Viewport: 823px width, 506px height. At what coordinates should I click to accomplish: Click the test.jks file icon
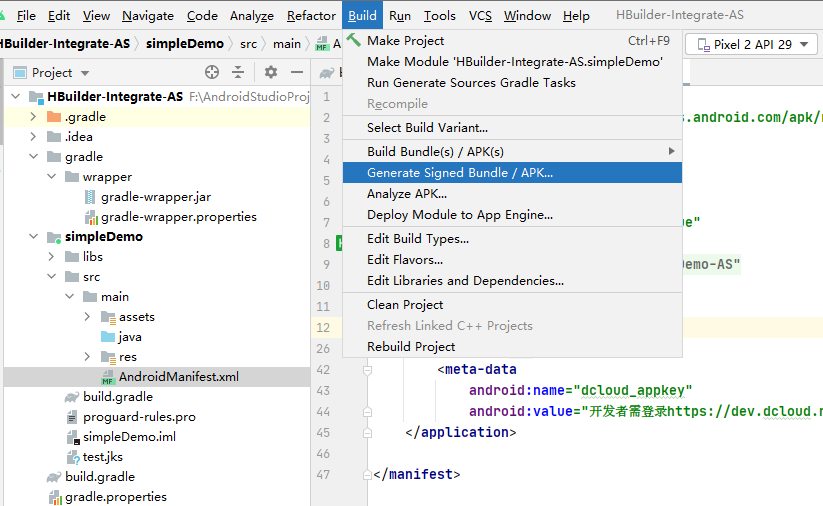pyautogui.click(x=73, y=457)
